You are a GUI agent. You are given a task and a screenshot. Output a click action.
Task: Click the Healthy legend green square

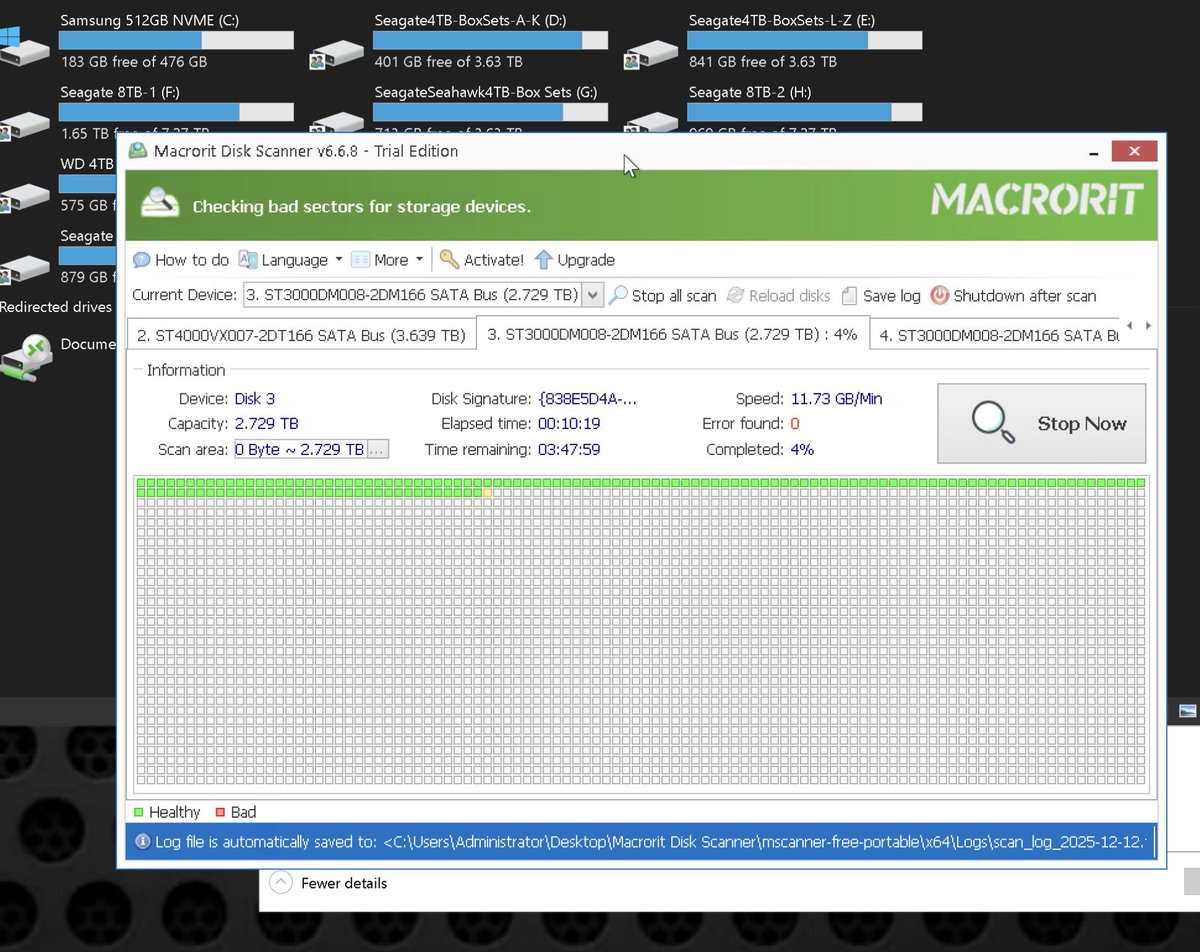[x=139, y=812]
